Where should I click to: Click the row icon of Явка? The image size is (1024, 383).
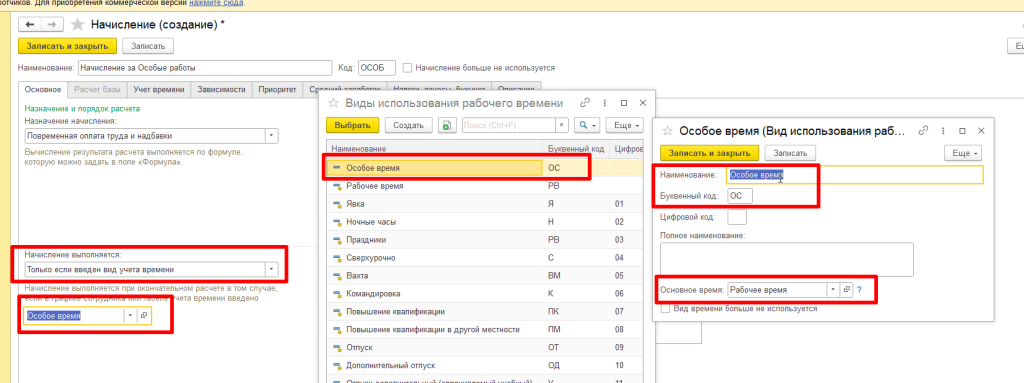coord(338,205)
